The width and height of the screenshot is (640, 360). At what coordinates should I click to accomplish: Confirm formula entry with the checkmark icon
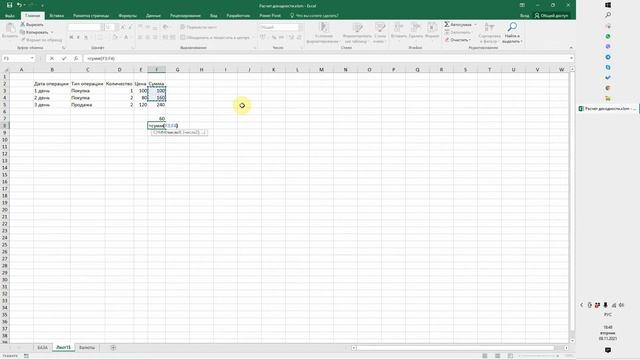click(x=64, y=58)
